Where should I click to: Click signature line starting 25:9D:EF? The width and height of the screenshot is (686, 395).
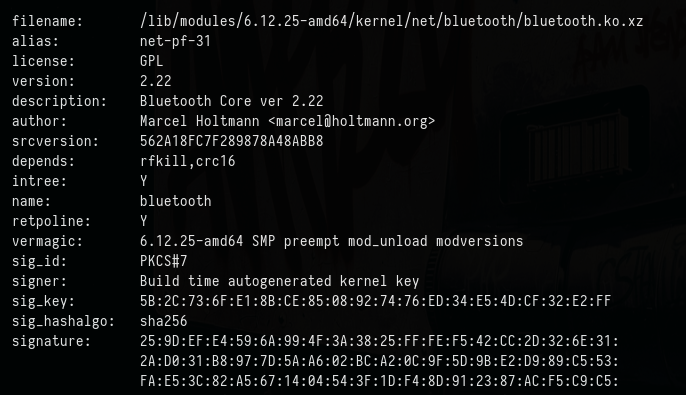379,341
